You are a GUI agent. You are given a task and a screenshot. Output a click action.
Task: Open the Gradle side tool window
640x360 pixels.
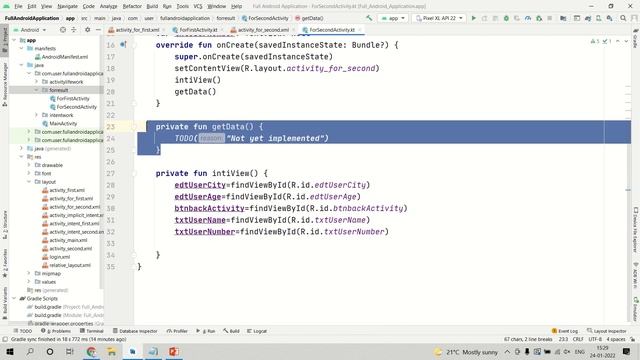click(636, 39)
